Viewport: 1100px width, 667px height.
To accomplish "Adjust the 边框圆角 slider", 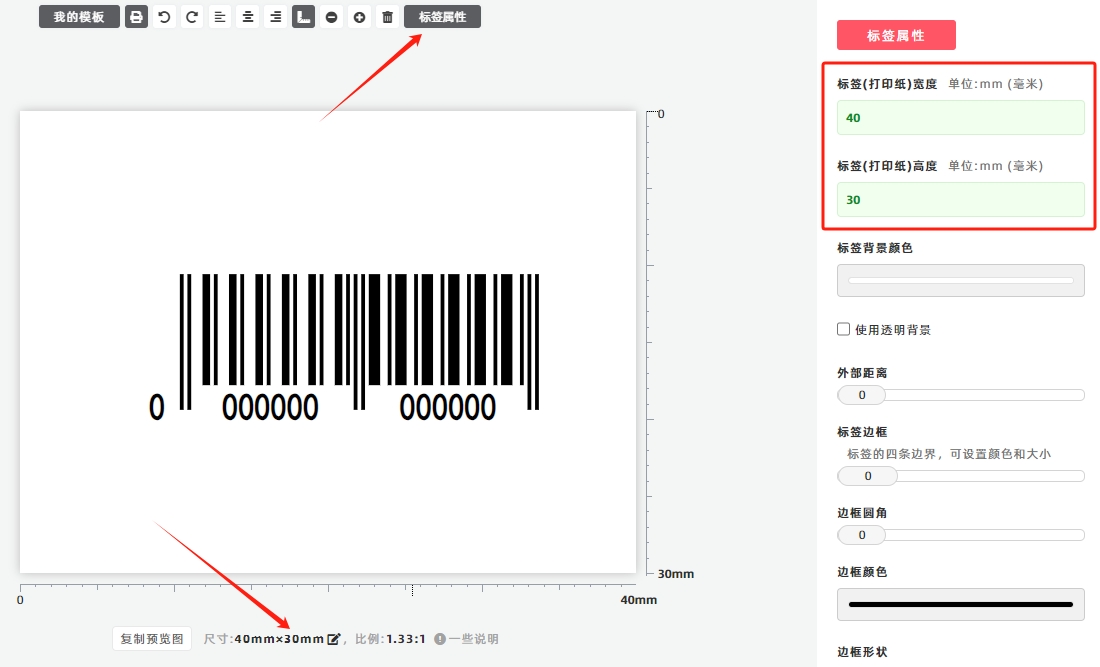I will (960, 535).
